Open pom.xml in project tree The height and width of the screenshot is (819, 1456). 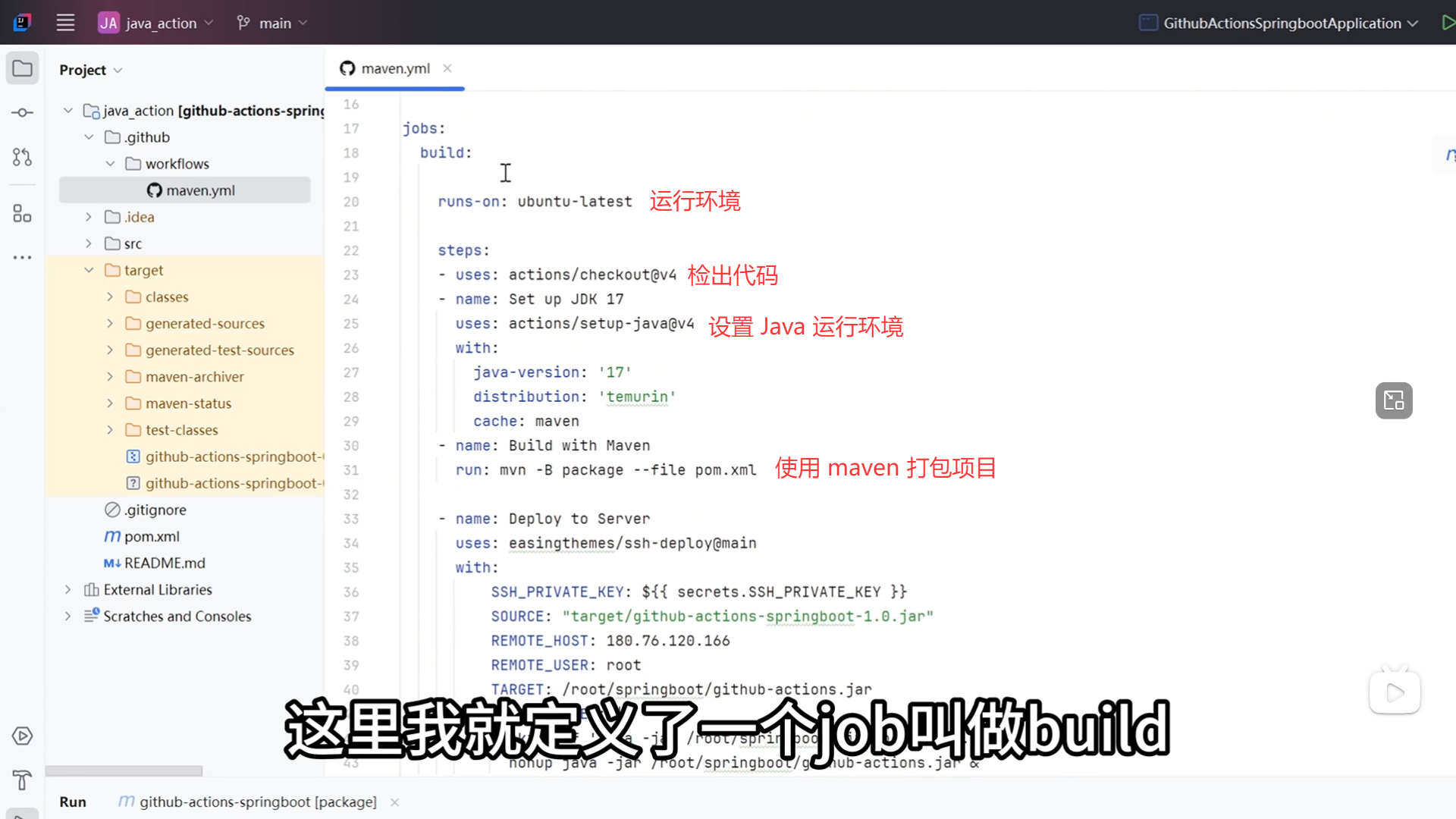click(152, 536)
